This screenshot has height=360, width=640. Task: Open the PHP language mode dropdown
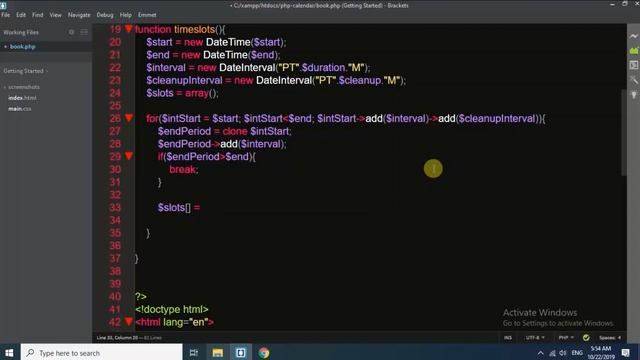566,338
